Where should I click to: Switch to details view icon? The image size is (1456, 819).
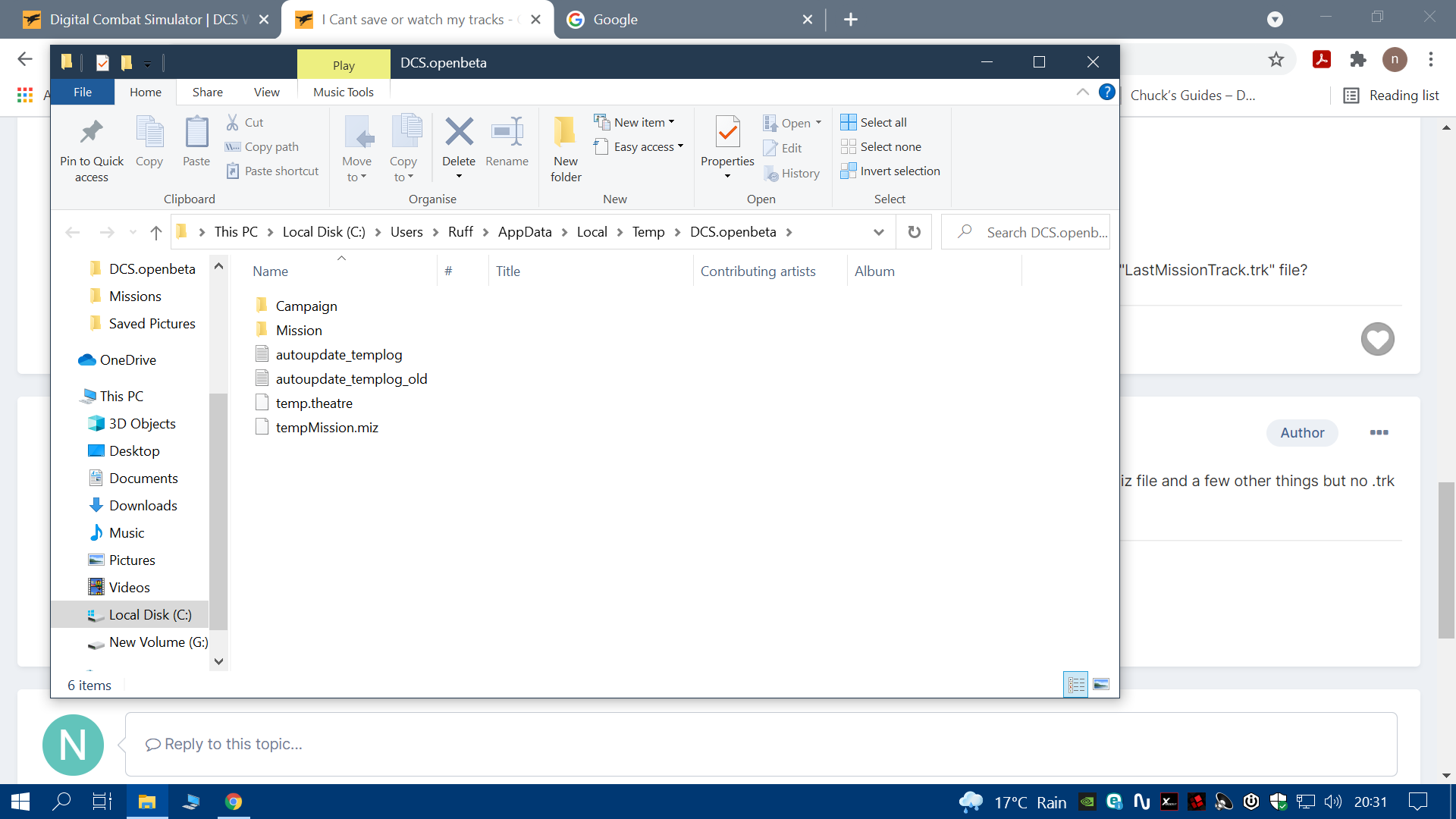click(1076, 685)
